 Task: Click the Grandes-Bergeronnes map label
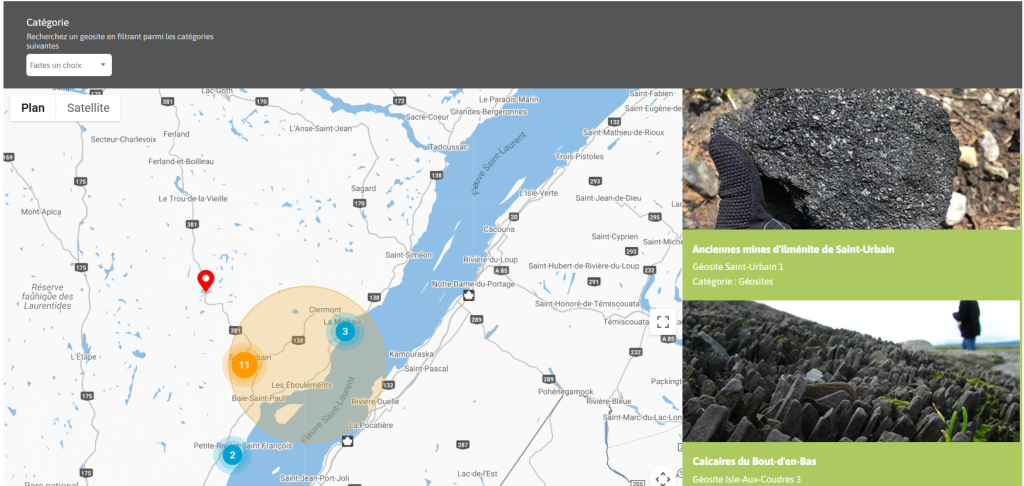tap(488, 112)
